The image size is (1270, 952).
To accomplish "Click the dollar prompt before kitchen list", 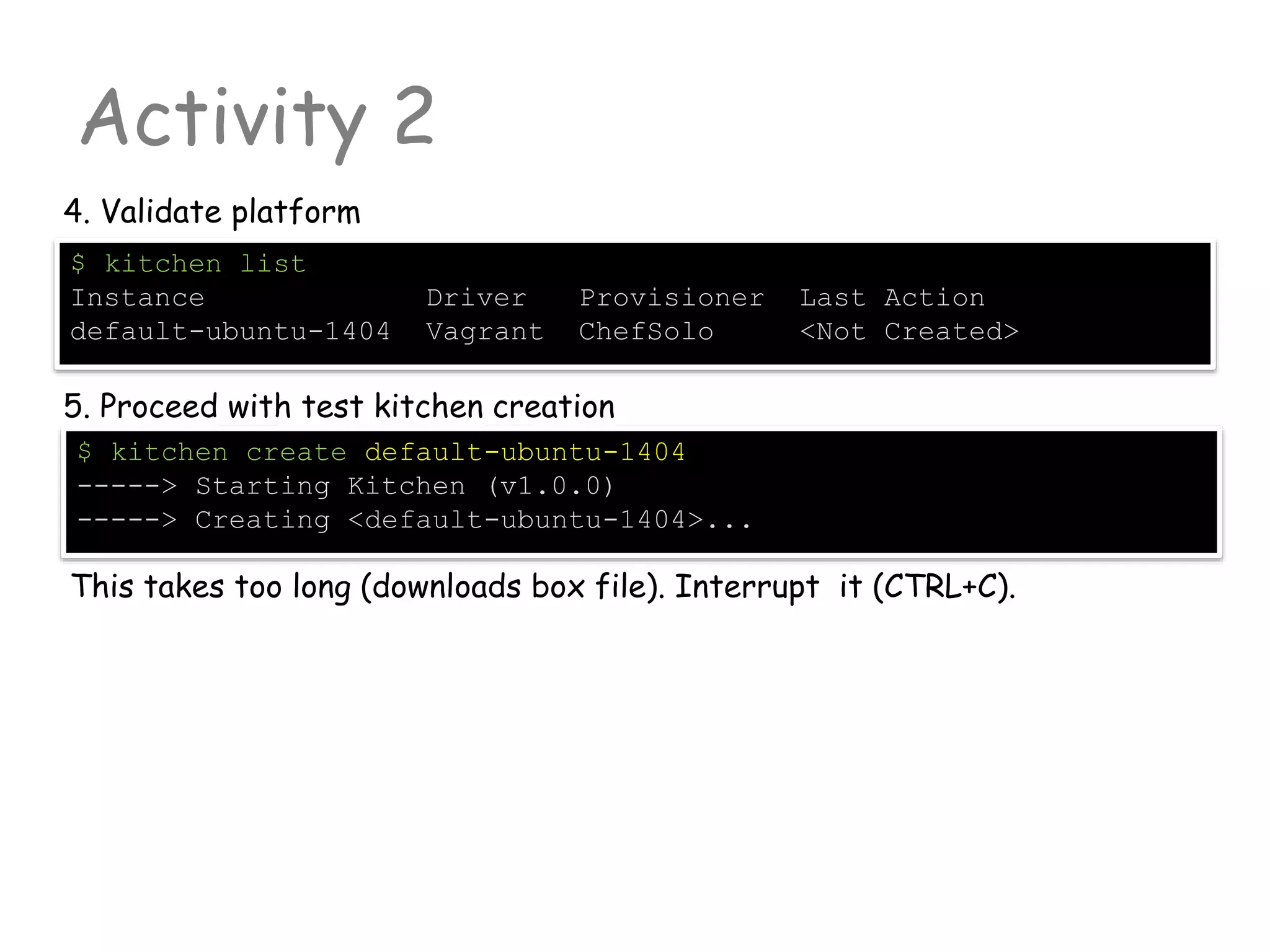I will click(x=78, y=264).
